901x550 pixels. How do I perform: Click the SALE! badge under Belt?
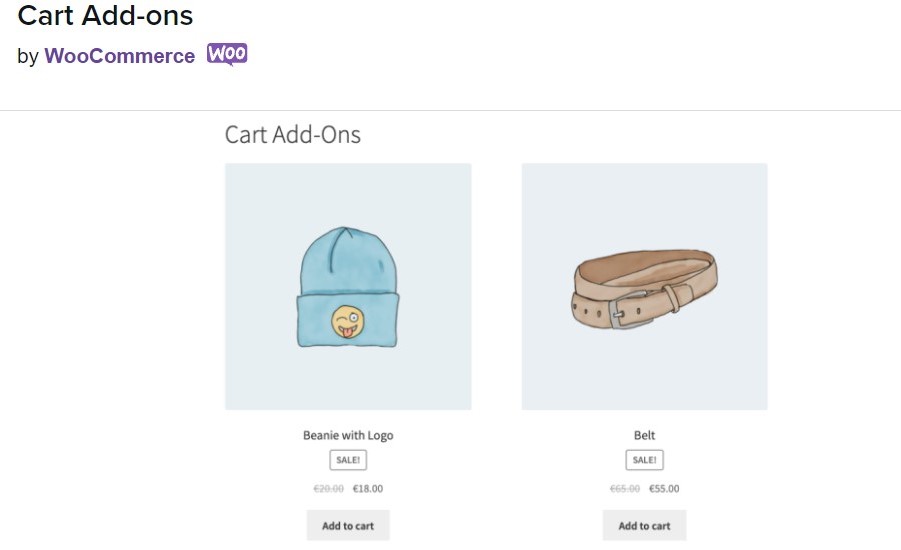click(645, 460)
